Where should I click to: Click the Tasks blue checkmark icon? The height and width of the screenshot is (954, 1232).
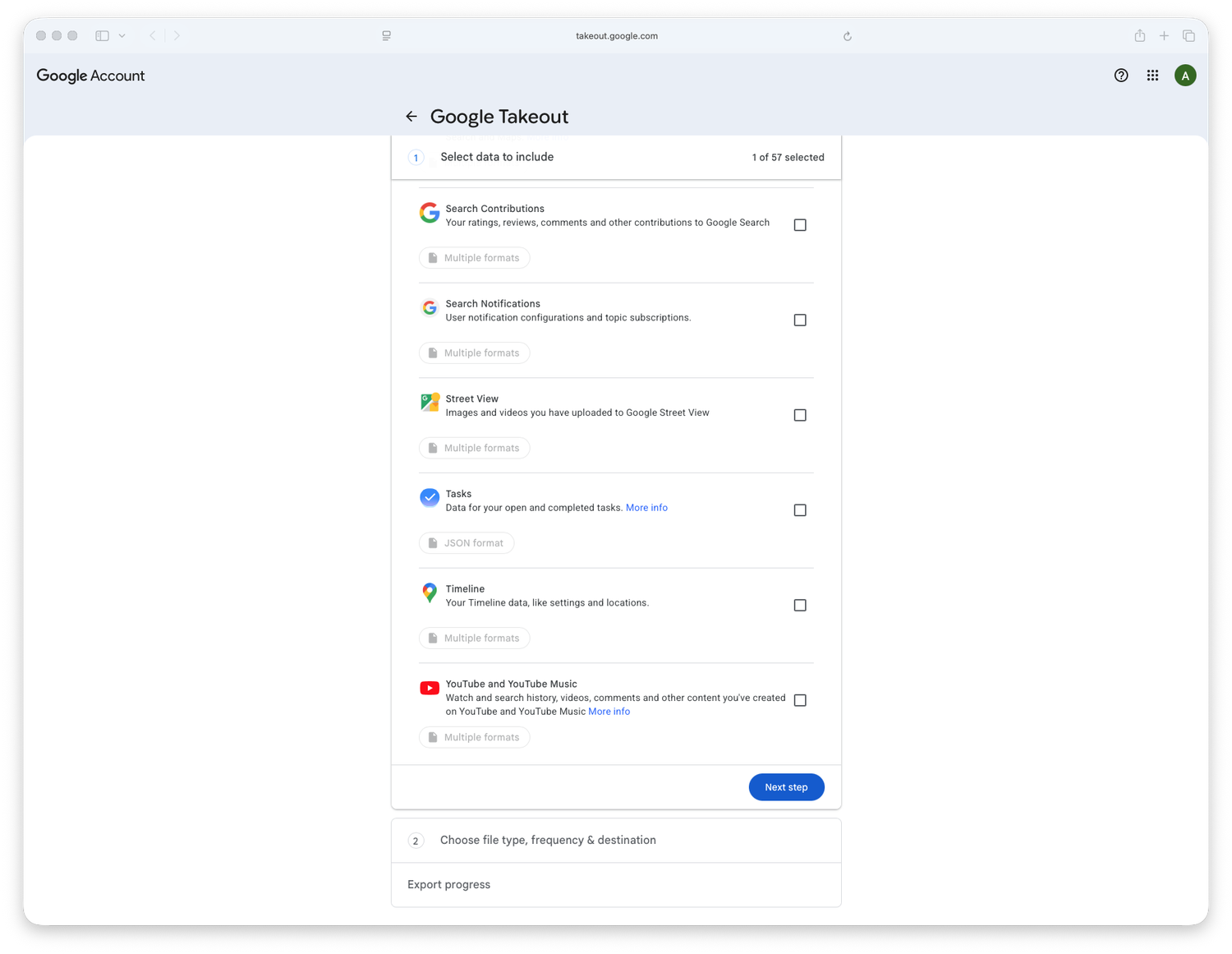coord(430,498)
